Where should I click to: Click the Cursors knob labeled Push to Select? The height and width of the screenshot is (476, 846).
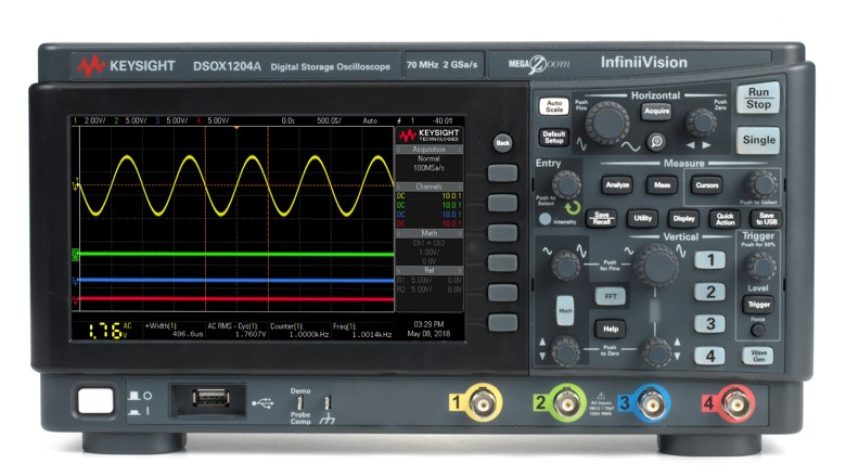pos(761,185)
